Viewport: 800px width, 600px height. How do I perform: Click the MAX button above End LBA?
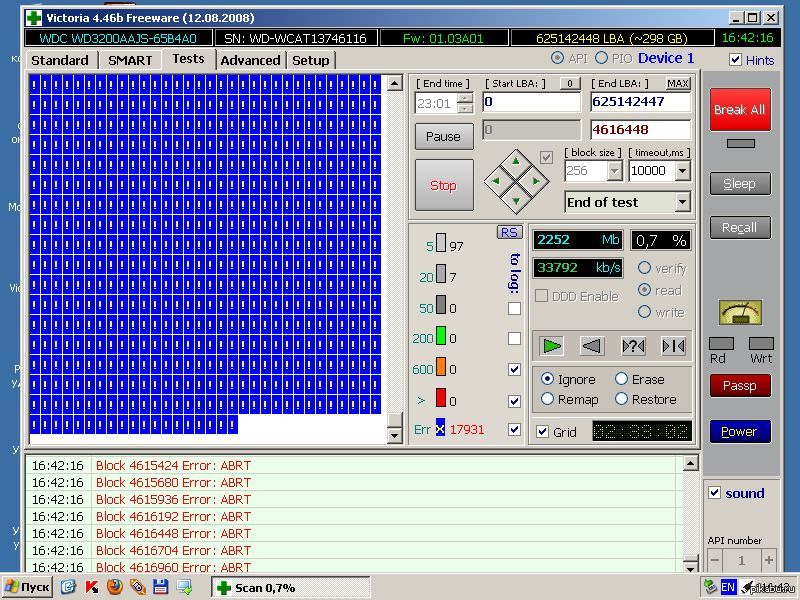coord(678,84)
